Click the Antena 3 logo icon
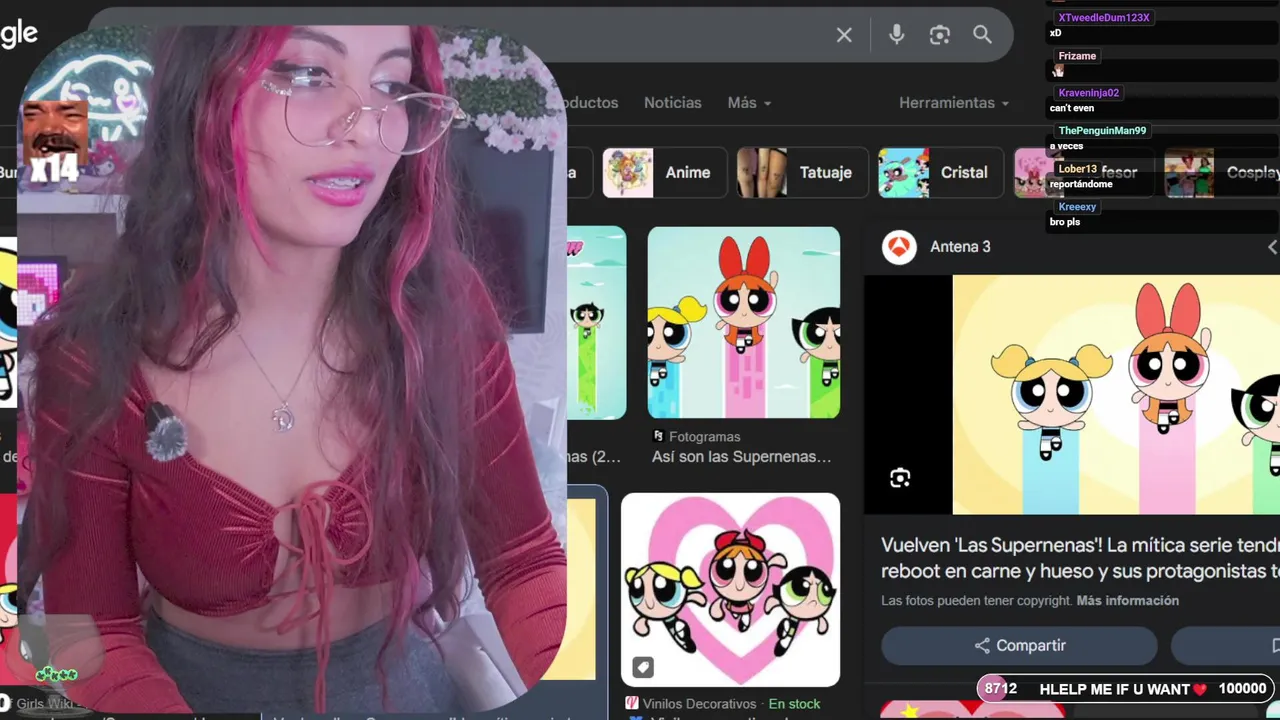 point(899,247)
